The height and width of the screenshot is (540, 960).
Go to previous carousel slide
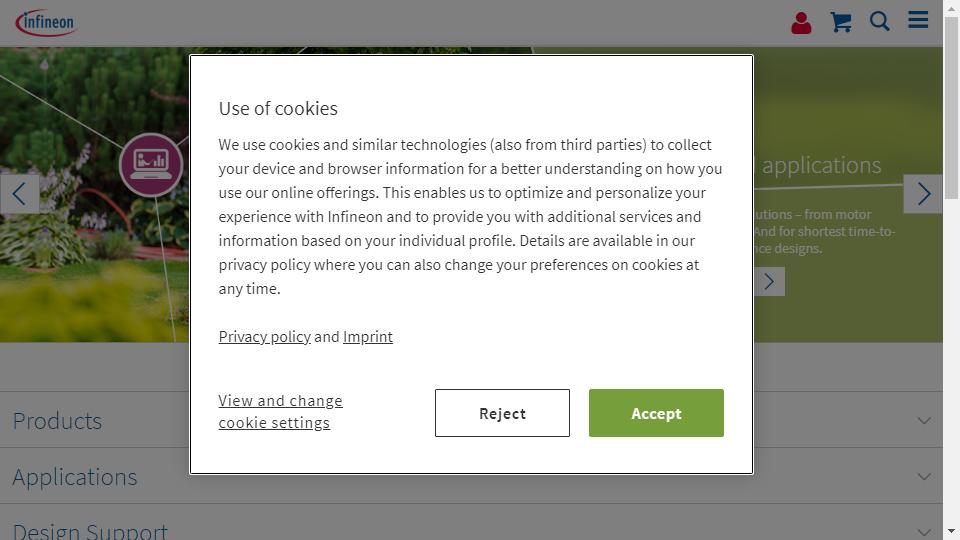(20, 193)
